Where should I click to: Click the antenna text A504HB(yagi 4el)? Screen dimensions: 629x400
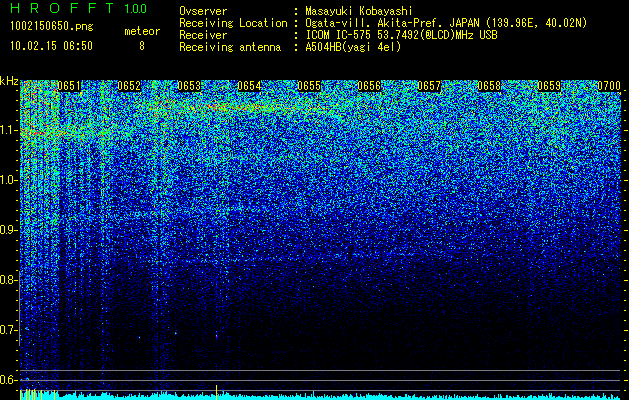[x=353, y=47]
